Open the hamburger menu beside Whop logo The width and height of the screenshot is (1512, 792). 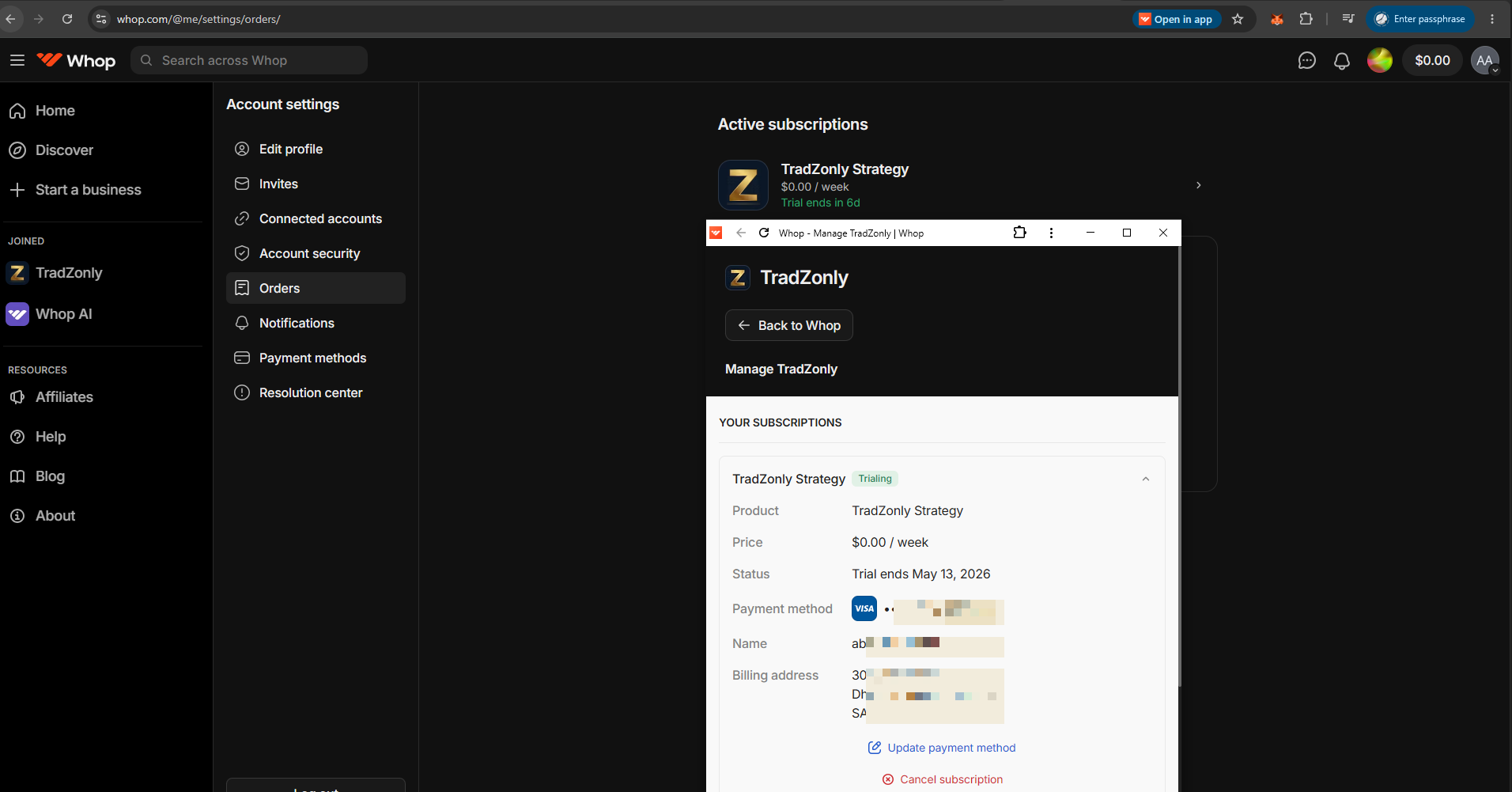tap(17, 60)
